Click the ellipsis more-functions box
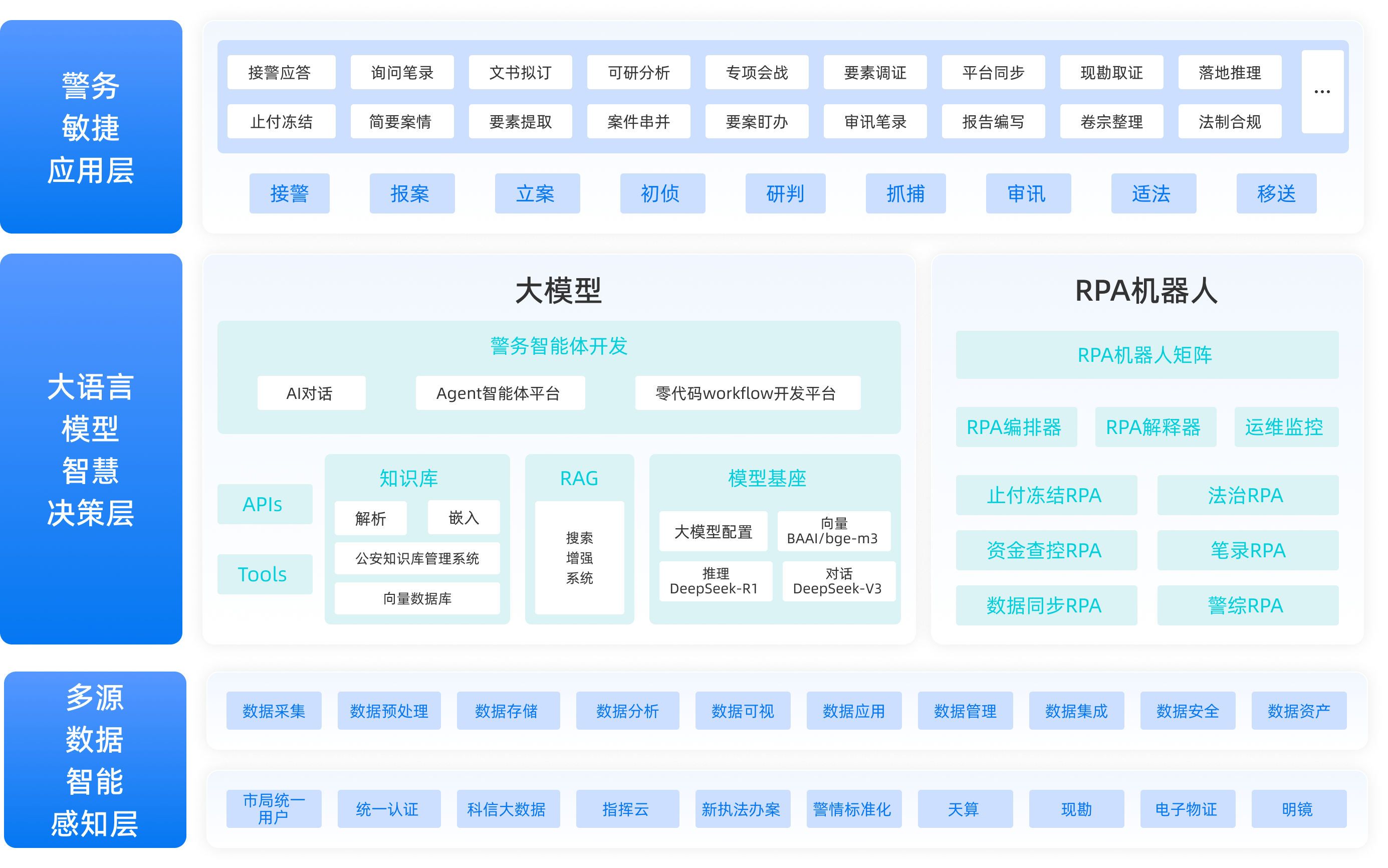 point(1321,92)
